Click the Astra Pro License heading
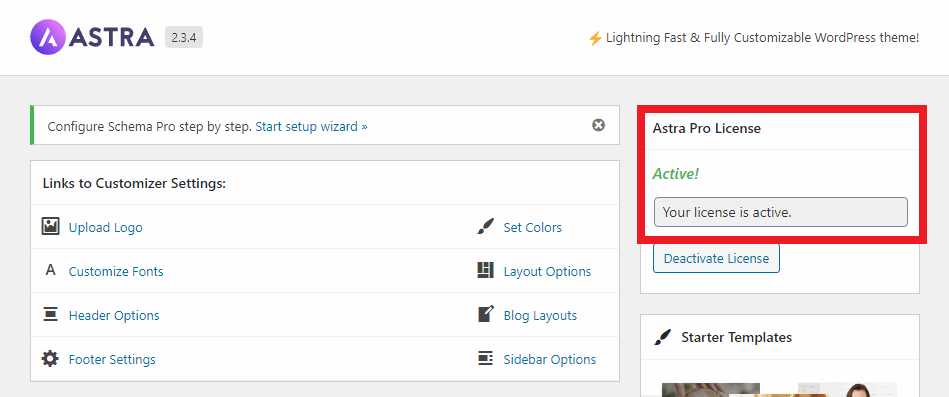This screenshot has height=397, width=949. tap(707, 128)
